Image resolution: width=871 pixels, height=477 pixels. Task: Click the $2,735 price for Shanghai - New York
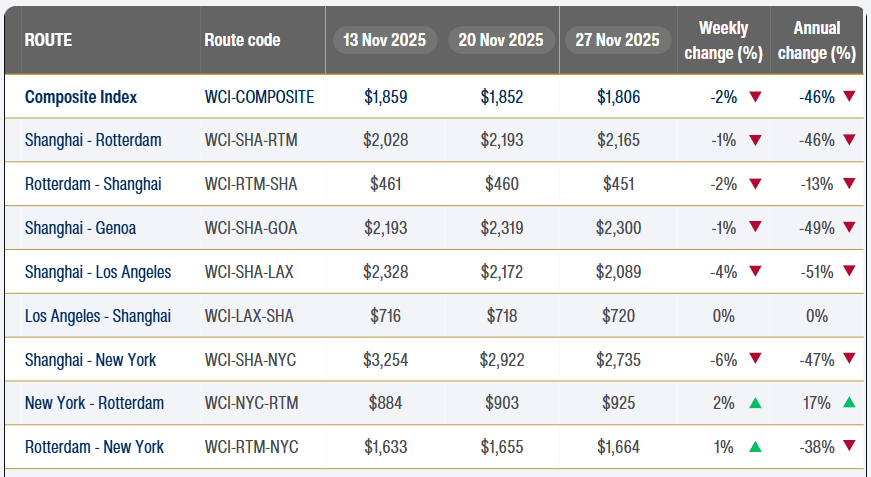click(618, 360)
